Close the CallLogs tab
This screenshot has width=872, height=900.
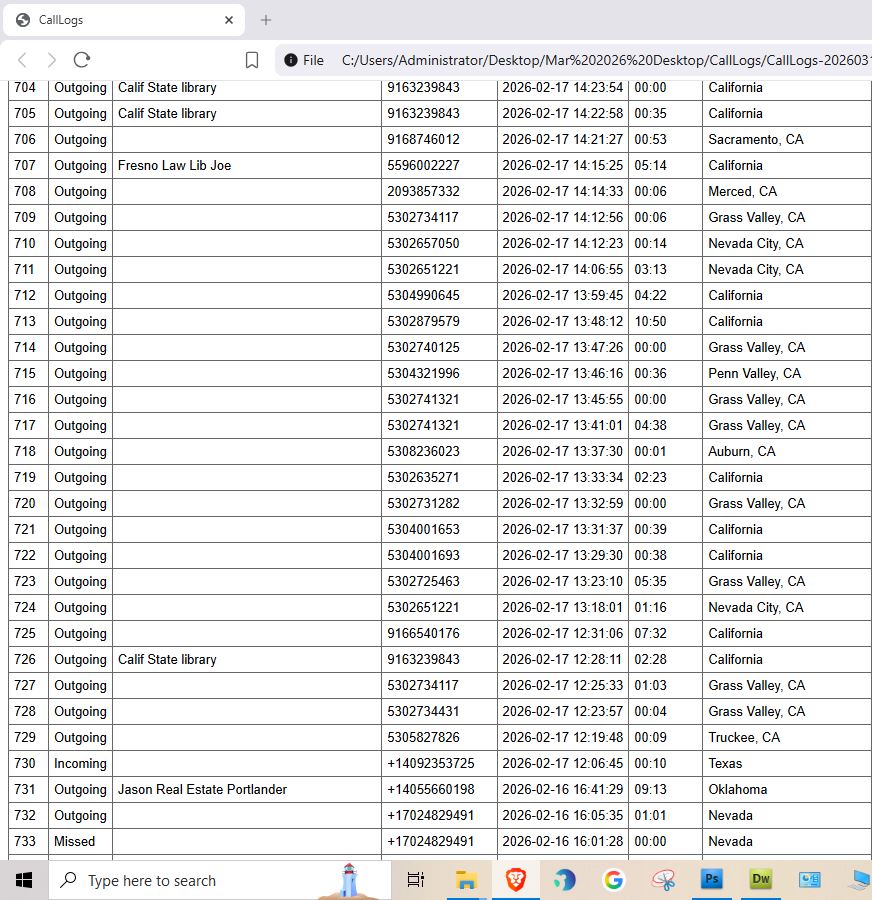[x=229, y=20]
